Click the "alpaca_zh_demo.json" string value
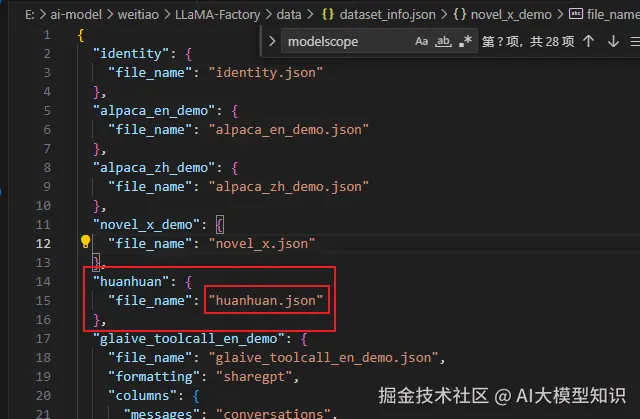 pos(289,187)
